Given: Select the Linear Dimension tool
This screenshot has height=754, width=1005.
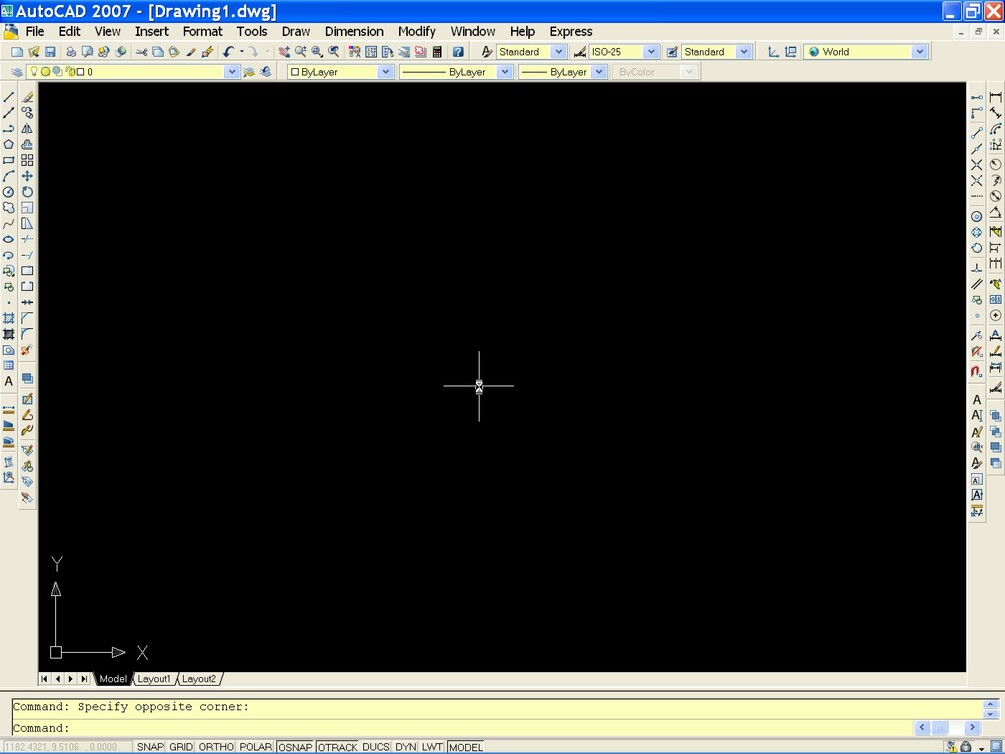Looking at the screenshot, I should coord(995,97).
